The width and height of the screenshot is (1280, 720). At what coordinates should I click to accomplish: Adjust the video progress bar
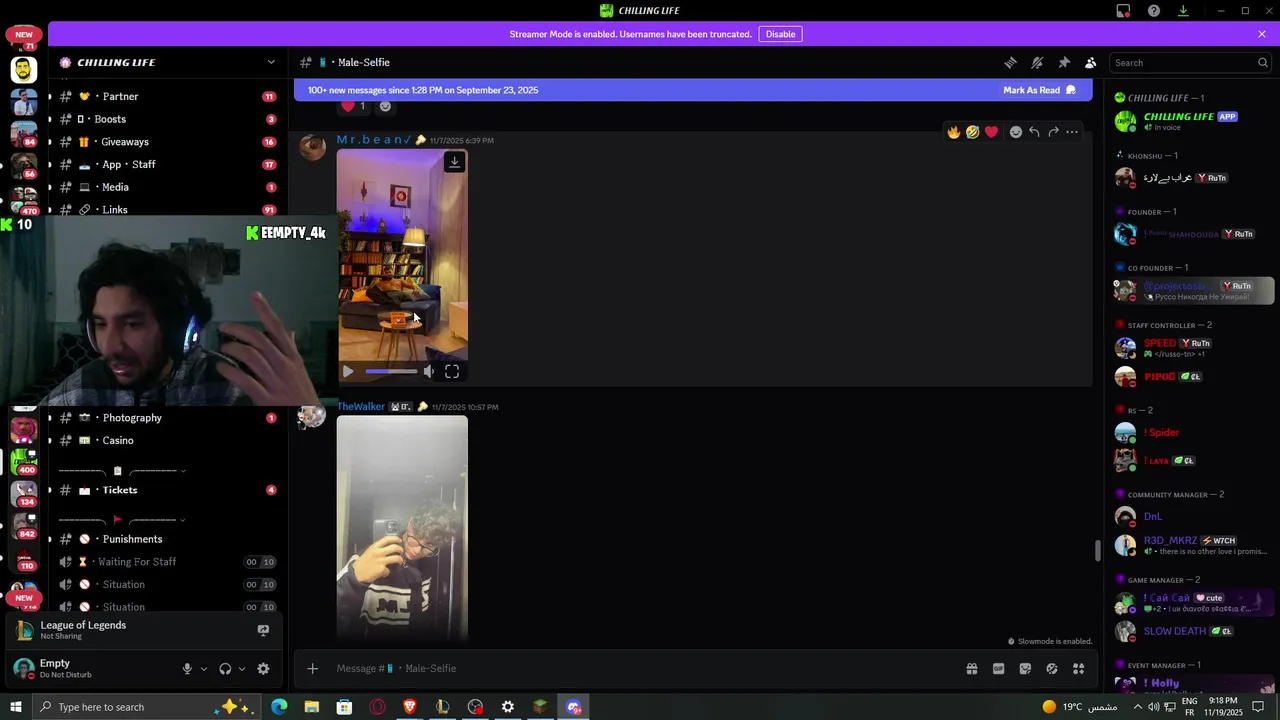coord(391,371)
